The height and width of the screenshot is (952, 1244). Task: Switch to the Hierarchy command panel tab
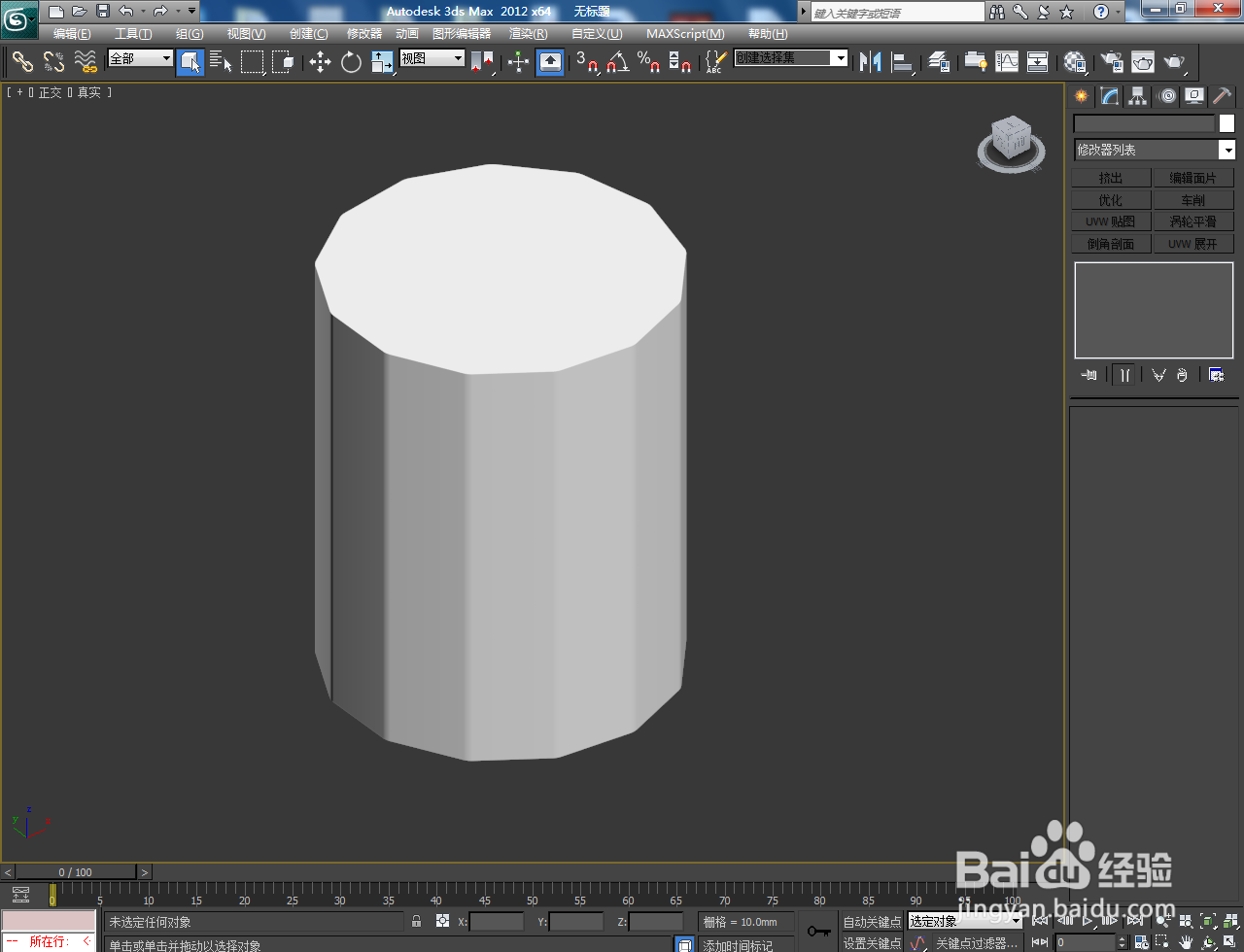[1138, 96]
